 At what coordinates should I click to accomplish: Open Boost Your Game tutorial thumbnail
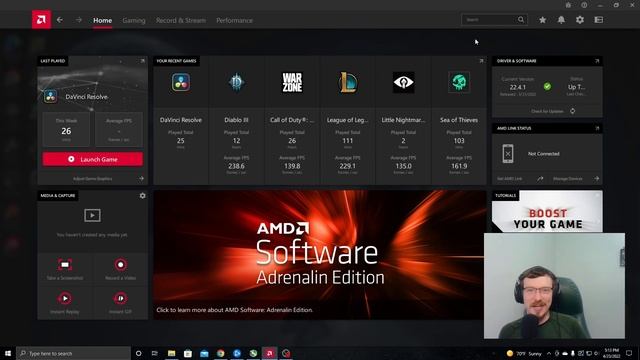(547, 212)
